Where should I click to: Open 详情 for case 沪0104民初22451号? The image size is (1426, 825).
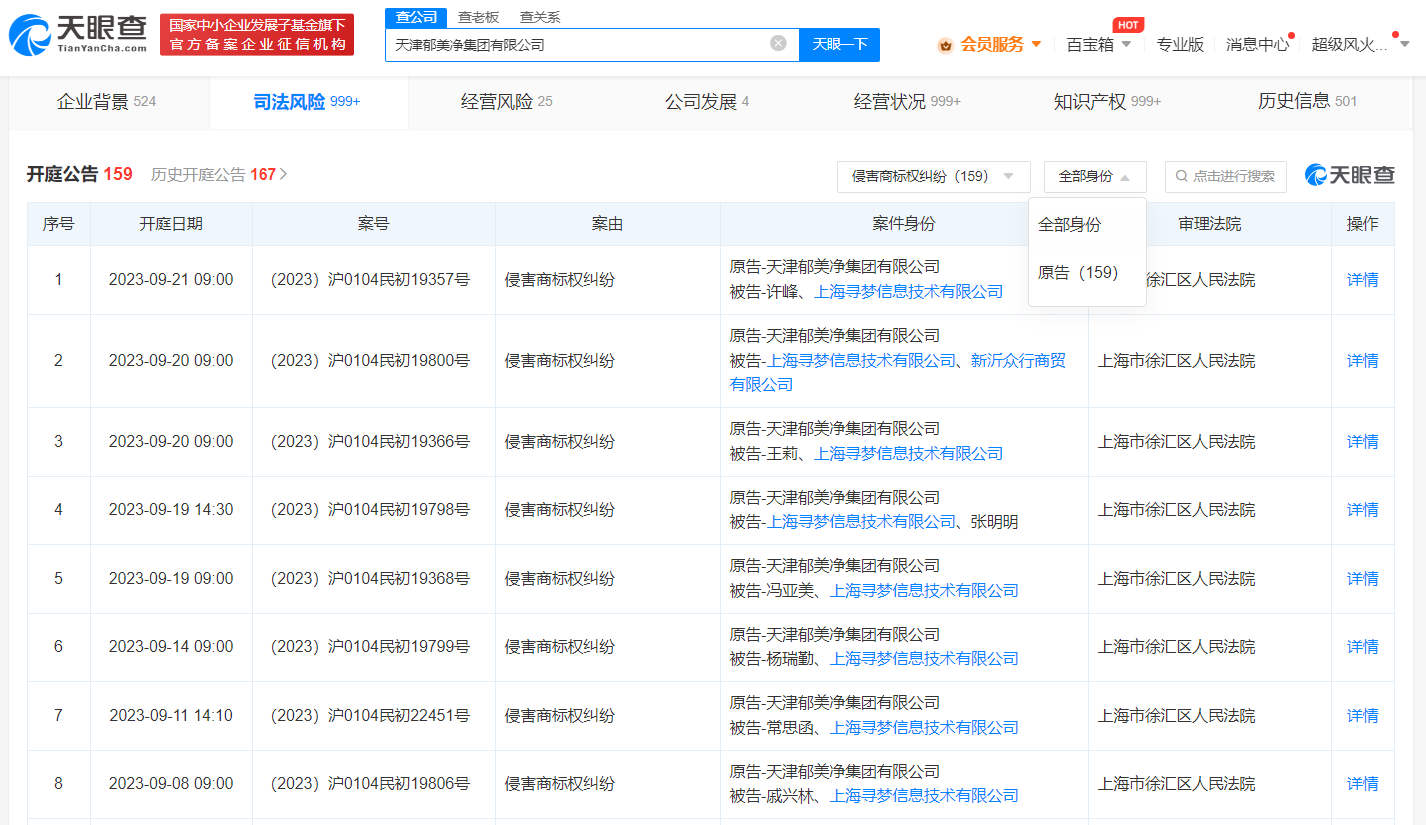pos(1362,715)
